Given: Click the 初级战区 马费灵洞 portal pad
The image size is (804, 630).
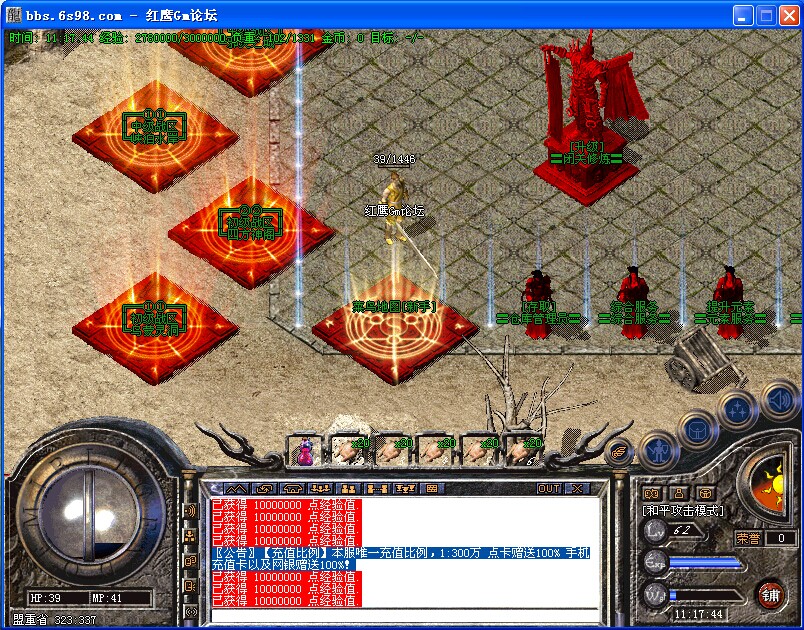Looking at the screenshot, I should tap(155, 328).
